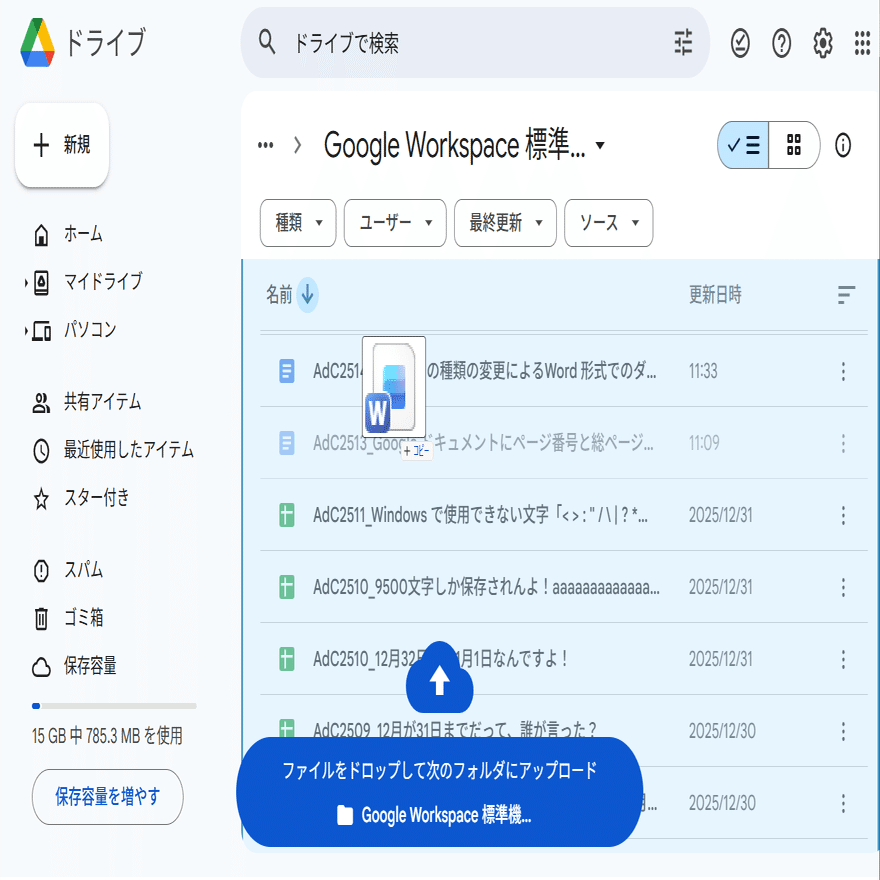
Task: Open the search options filter icon
Action: pos(682,42)
